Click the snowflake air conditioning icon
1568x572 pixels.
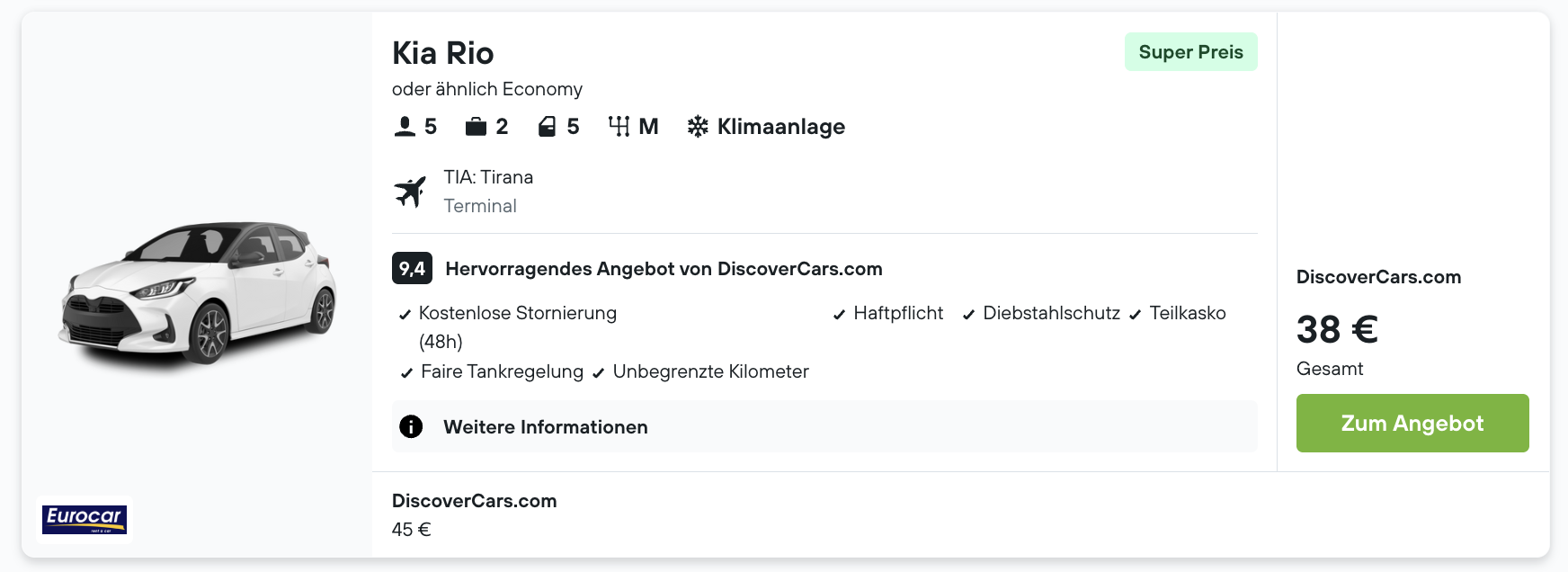pyautogui.click(x=698, y=127)
